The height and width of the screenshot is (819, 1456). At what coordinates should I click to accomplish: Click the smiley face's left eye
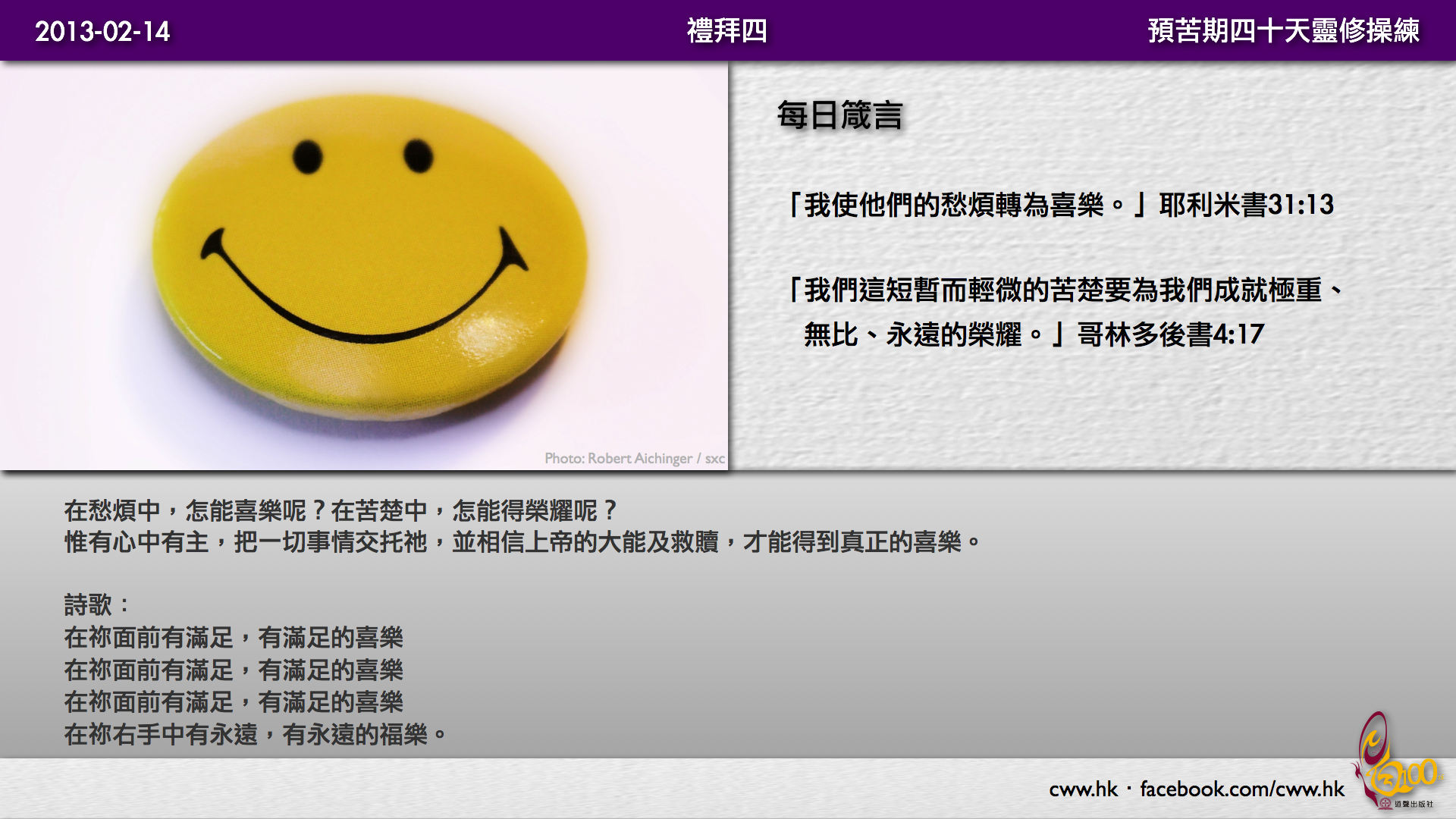[x=307, y=156]
